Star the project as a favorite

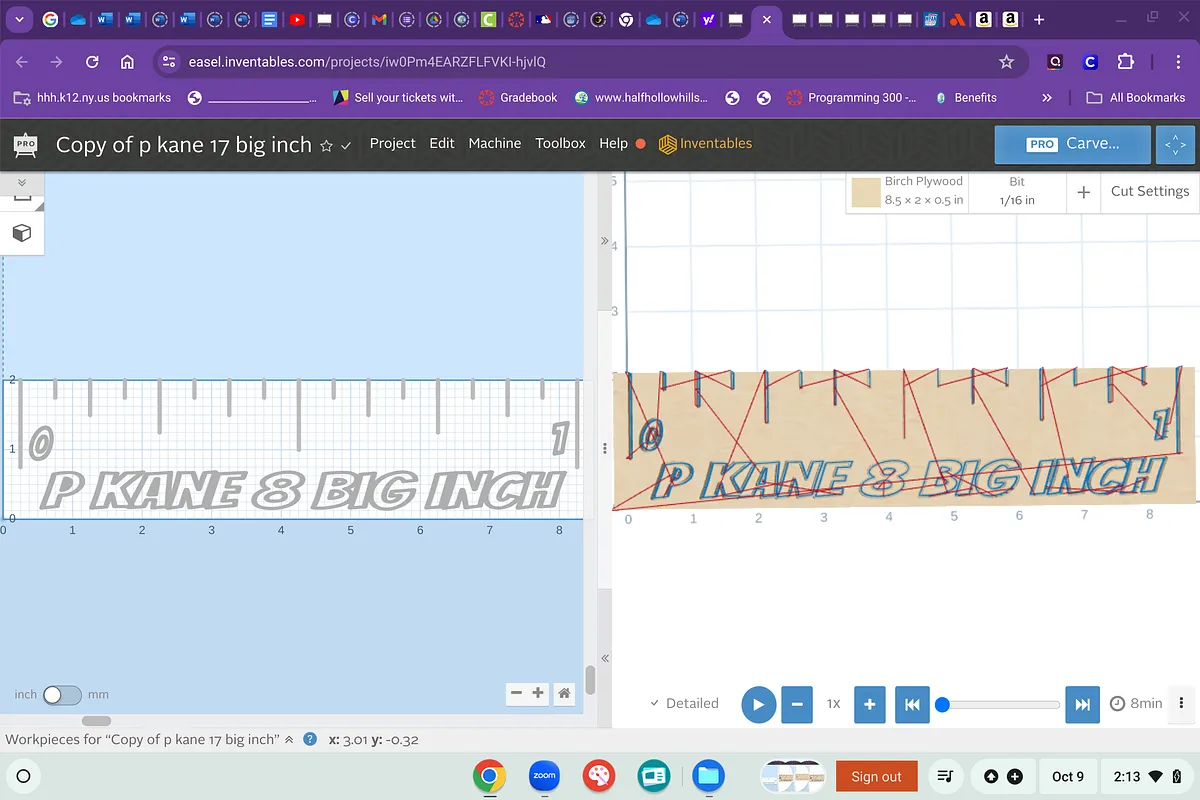[x=326, y=145]
